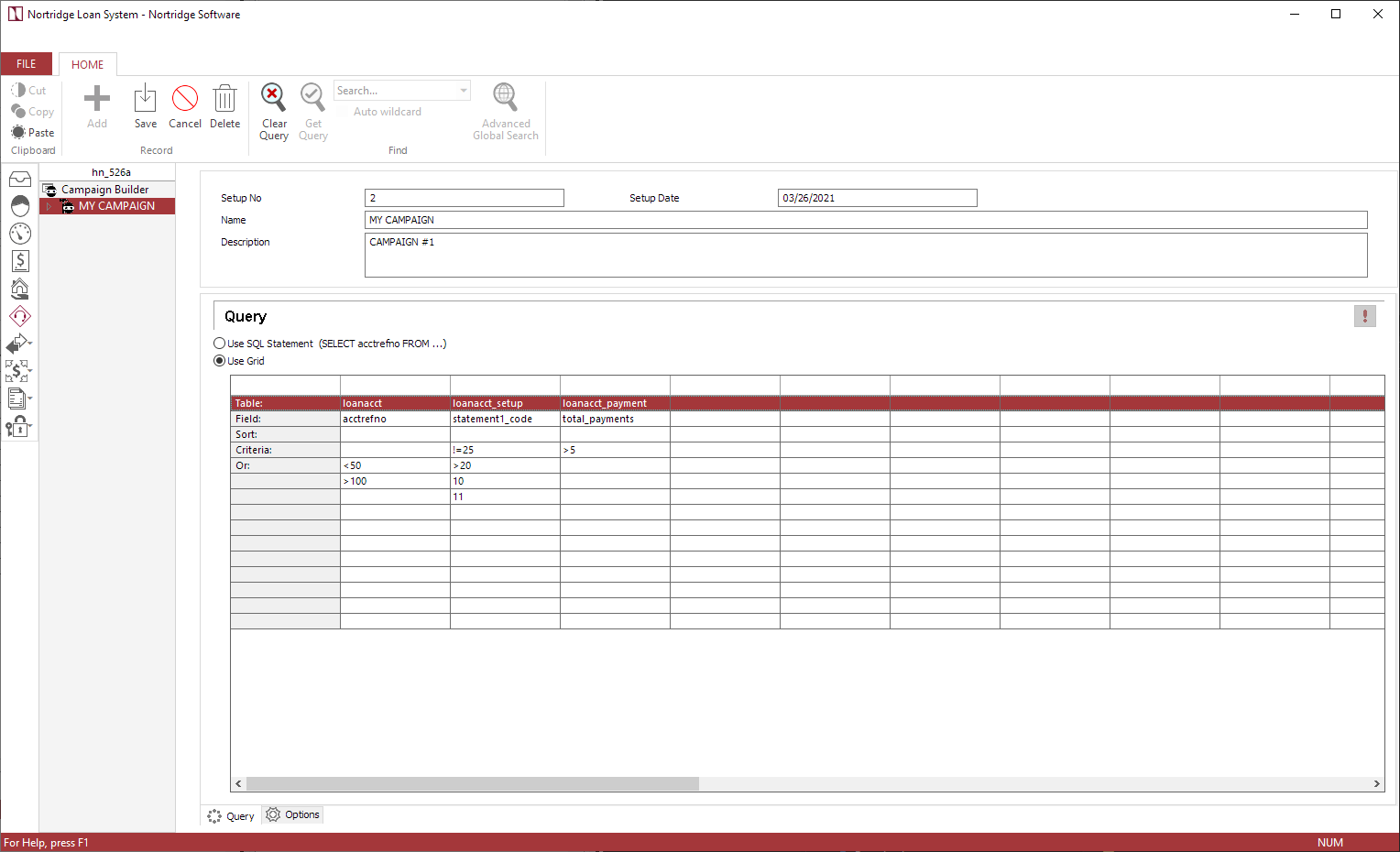
Task: Open the red headset campaign sidebar icon
Action: tap(19, 316)
